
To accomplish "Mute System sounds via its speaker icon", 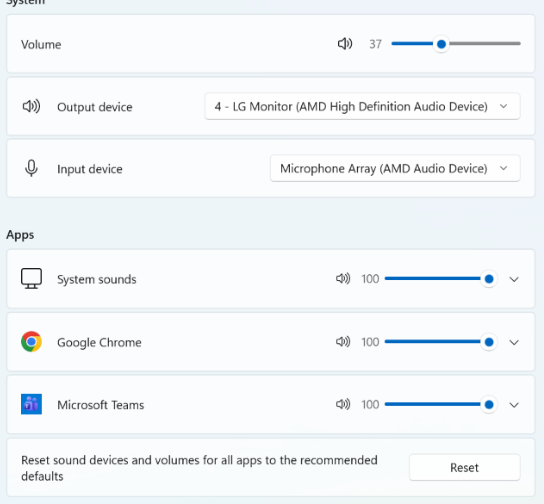I will tap(343, 279).
